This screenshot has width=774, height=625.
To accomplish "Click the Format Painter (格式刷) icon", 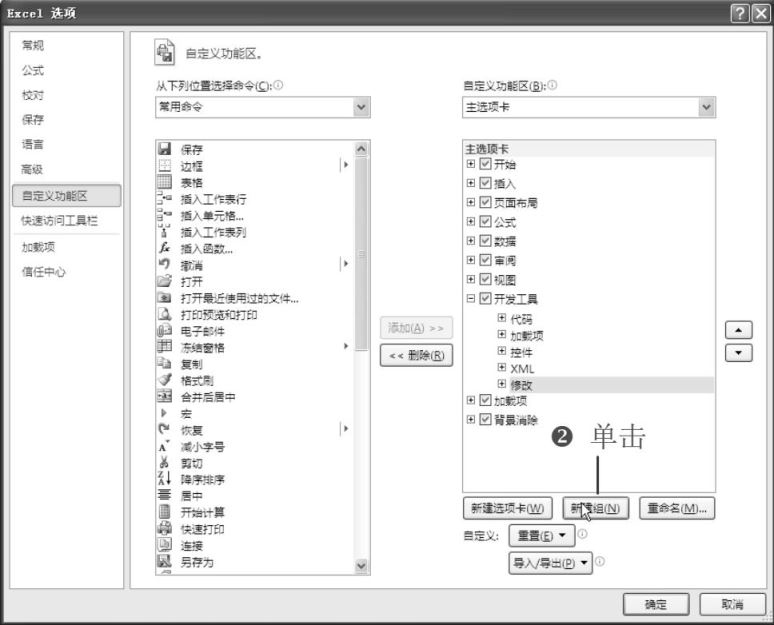I will [x=164, y=380].
